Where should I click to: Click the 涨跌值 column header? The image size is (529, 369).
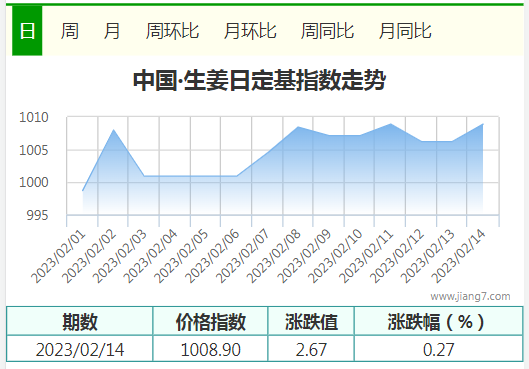point(311,322)
